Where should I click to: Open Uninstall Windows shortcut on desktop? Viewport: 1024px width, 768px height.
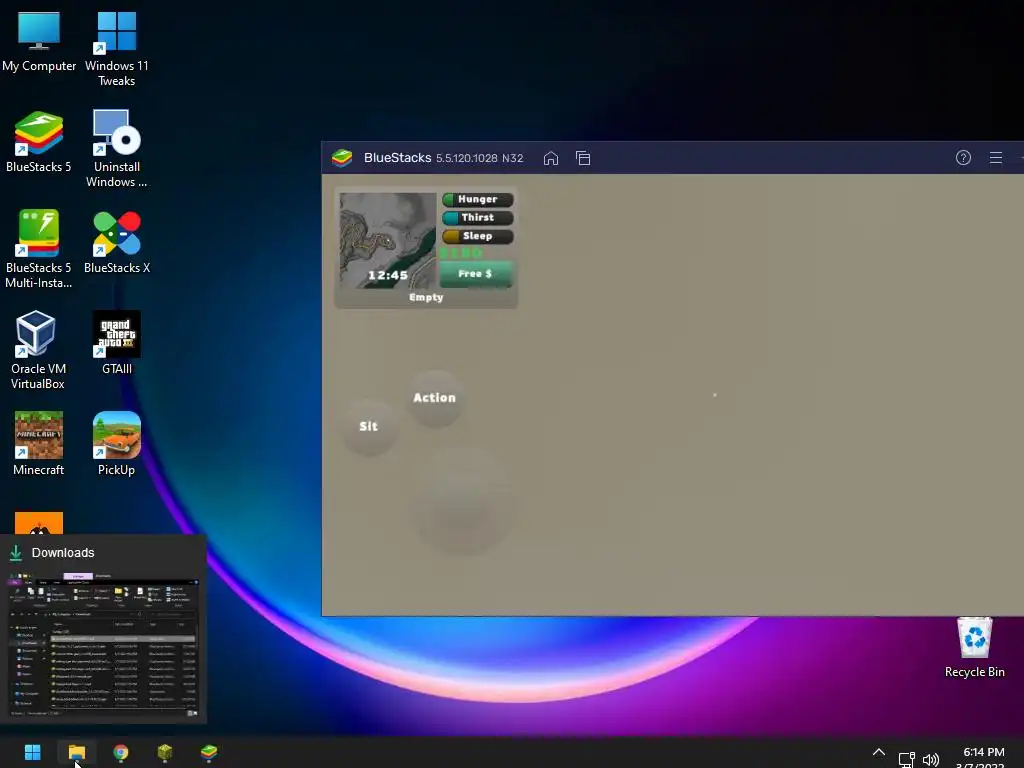[x=116, y=148]
